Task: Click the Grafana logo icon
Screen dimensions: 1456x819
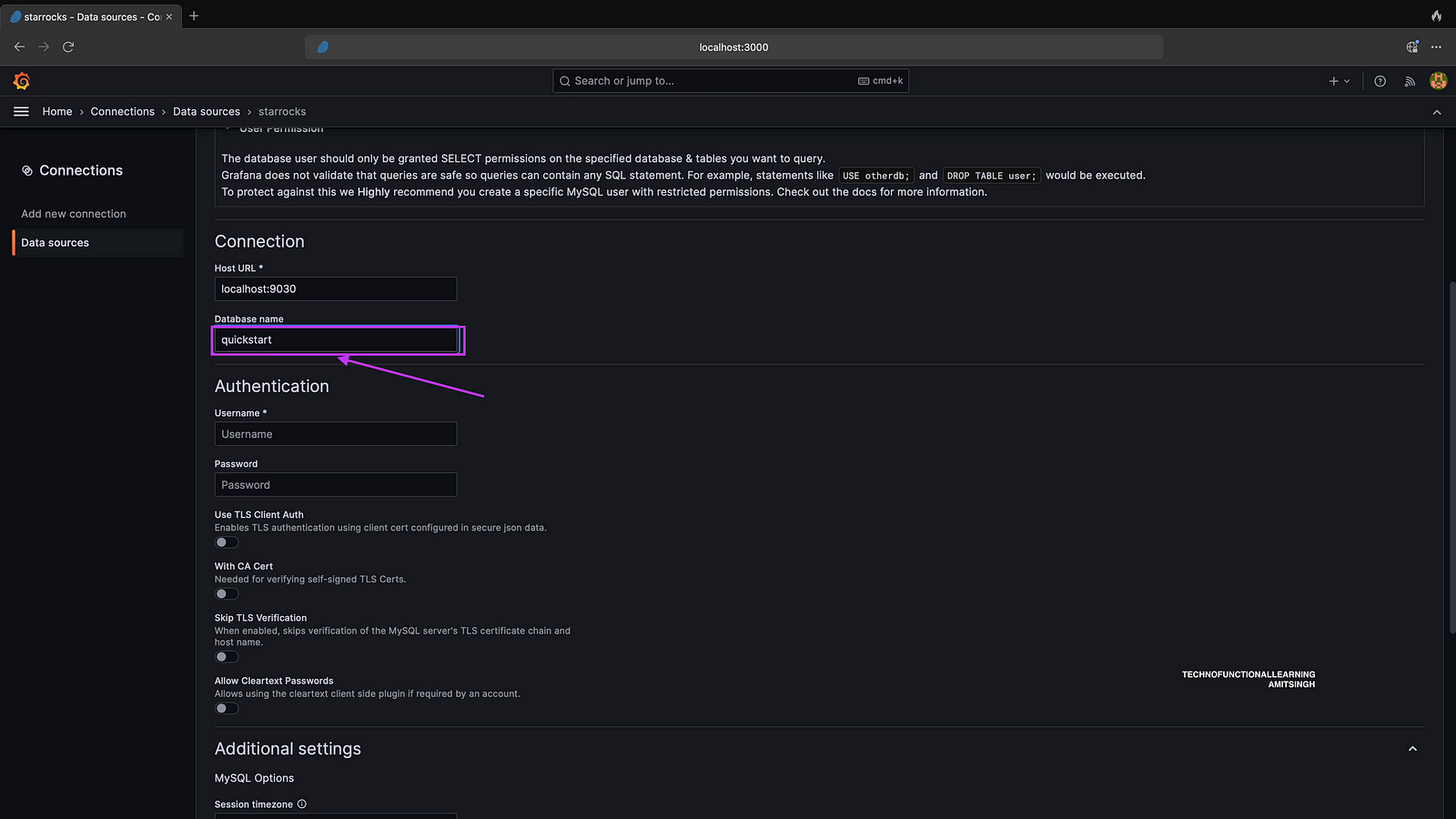Action: pos(22,81)
